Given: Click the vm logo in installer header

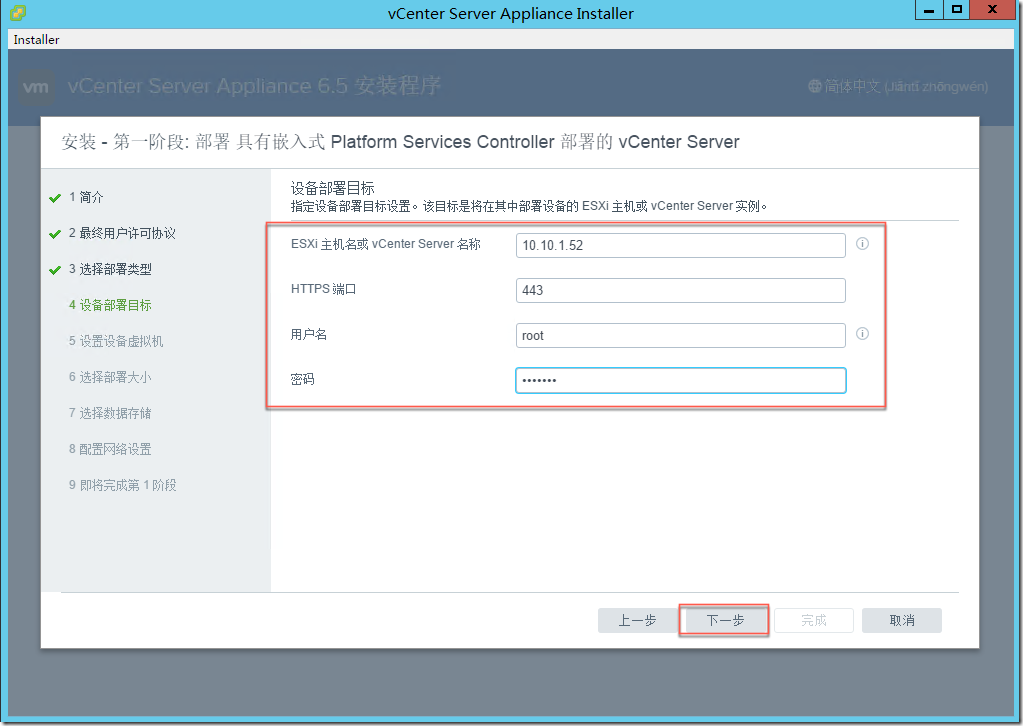Looking at the screenshot, I should click(x=35, y=87).
